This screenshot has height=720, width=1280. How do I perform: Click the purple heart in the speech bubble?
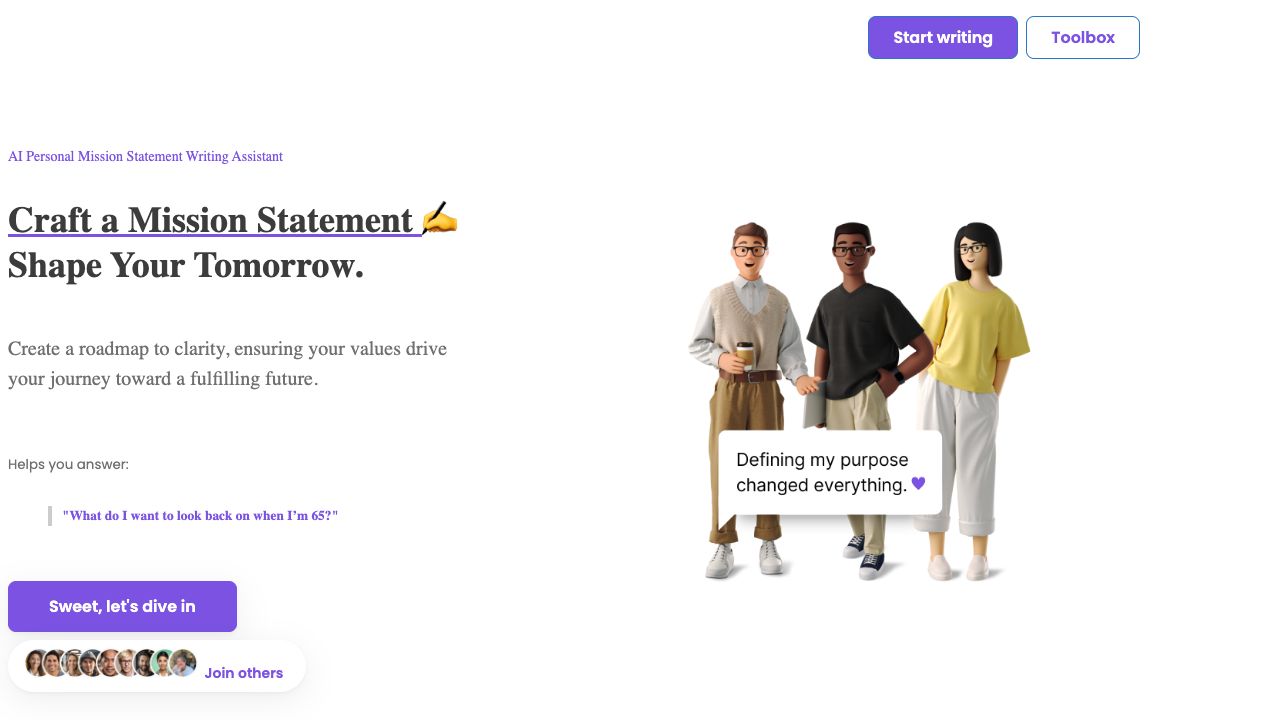click(918, 484)
